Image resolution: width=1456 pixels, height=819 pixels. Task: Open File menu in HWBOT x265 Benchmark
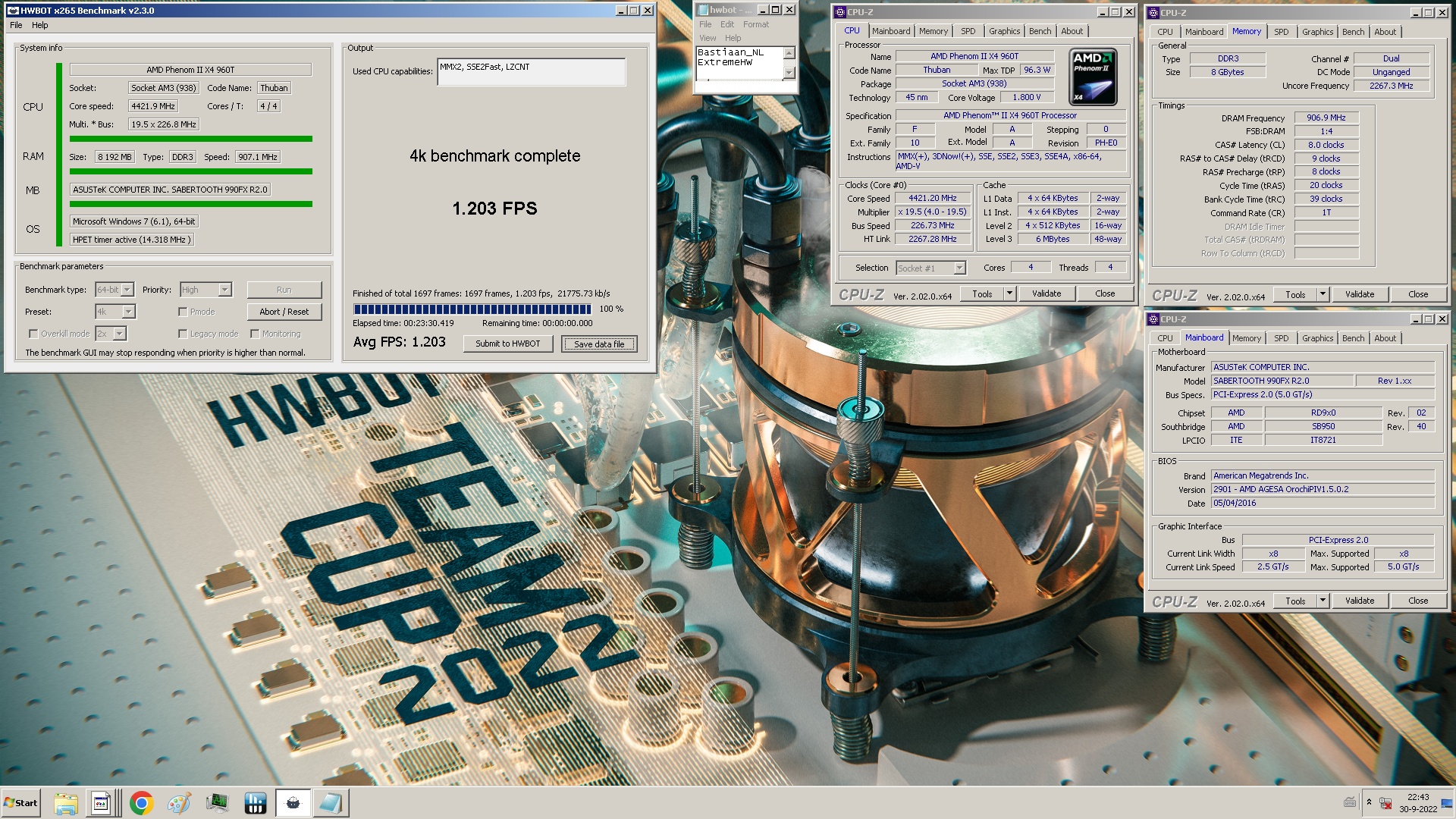(16, 25)
